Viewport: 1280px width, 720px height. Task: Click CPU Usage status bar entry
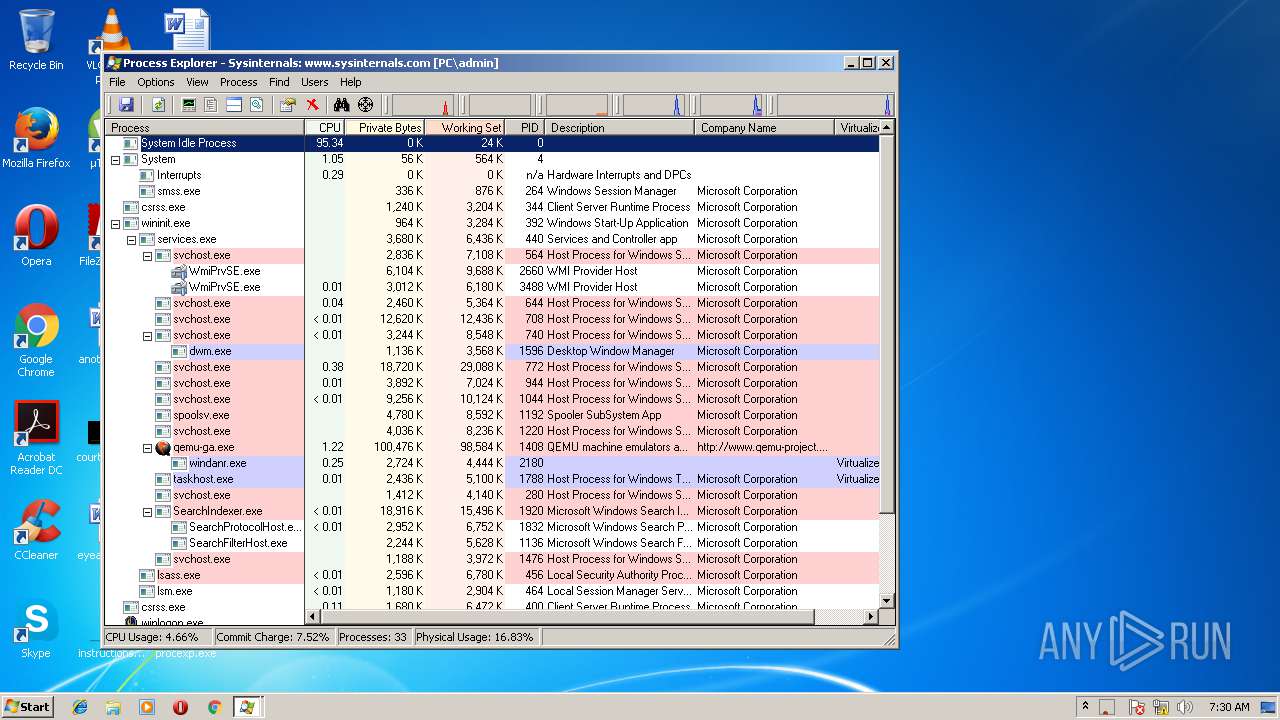158,636
